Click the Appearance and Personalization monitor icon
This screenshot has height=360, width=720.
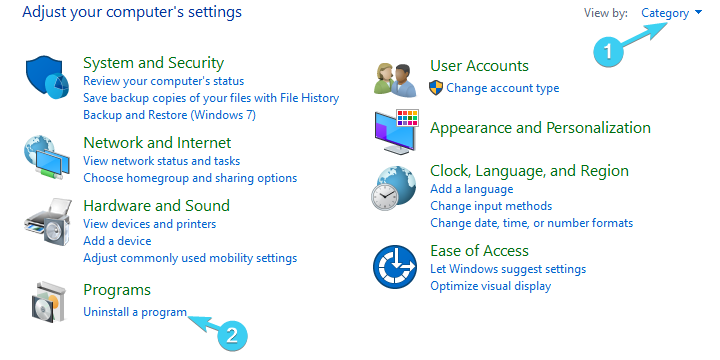point(396,132)
